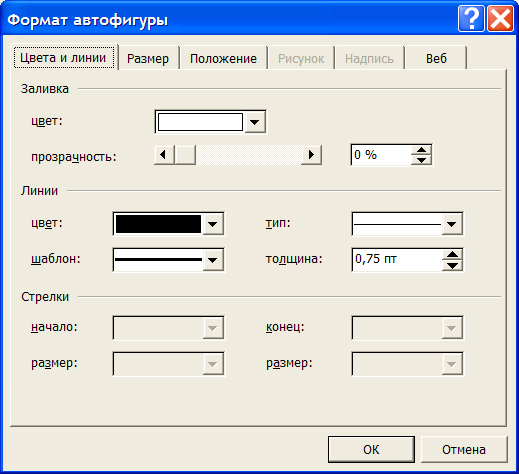
Task: Click the transparency slider left arrow
Action: coord(164,155)
